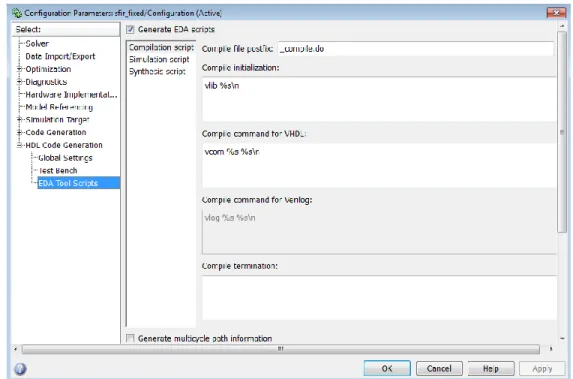Click the OK button

click(387, 368)
